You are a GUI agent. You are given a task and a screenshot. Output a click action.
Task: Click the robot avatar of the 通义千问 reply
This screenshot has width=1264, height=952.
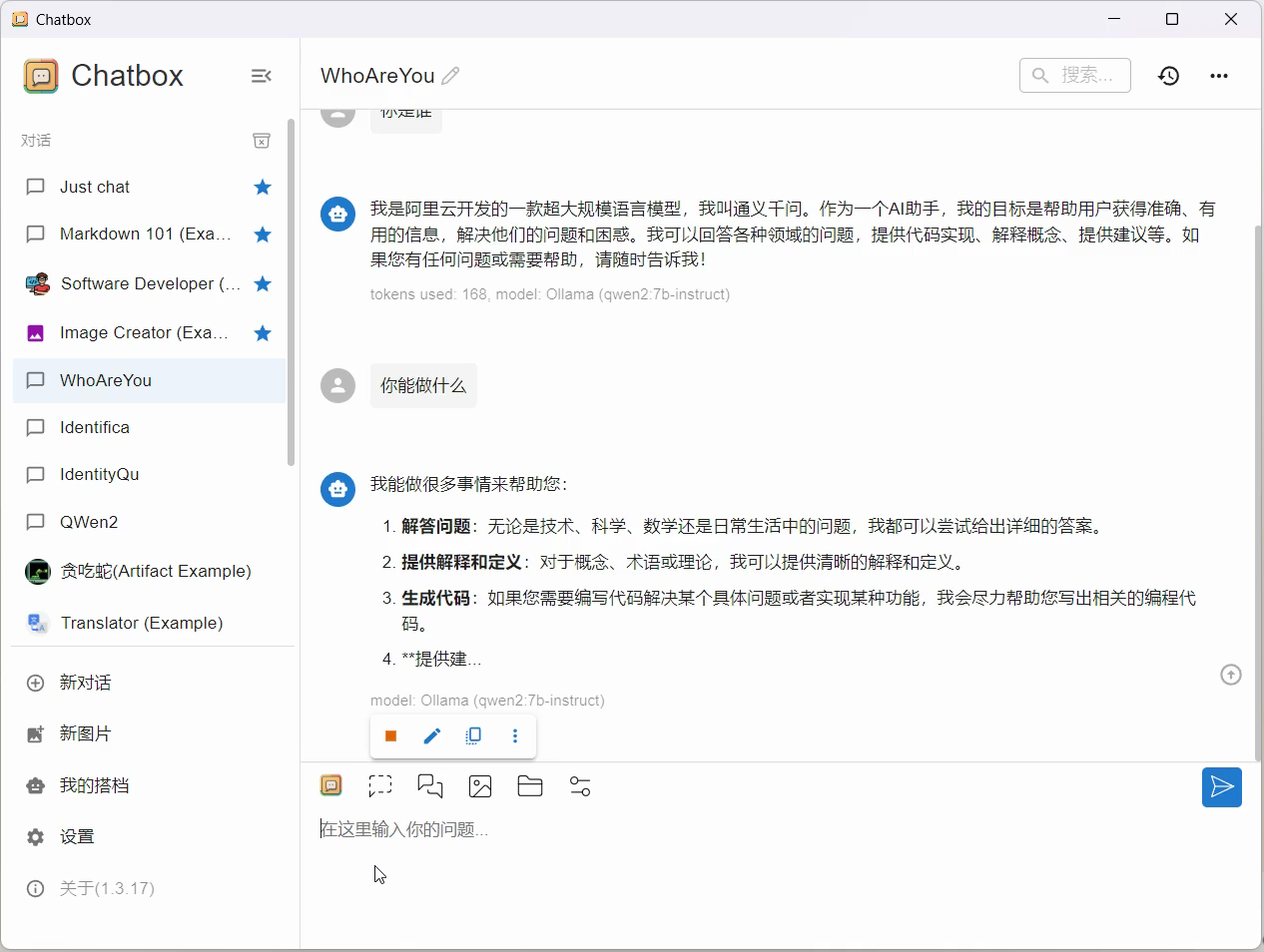click(337, 213)
